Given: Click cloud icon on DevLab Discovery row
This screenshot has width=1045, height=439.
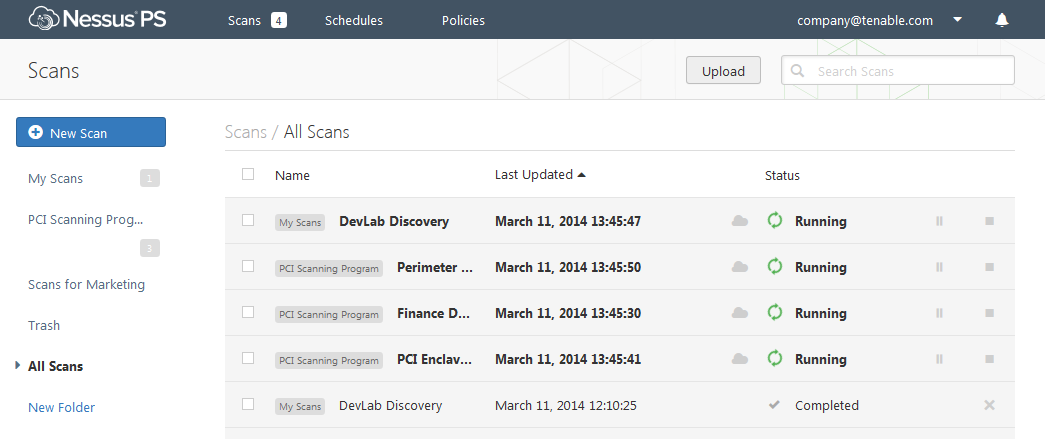Looking at the screenshot, I should (740, 221).
